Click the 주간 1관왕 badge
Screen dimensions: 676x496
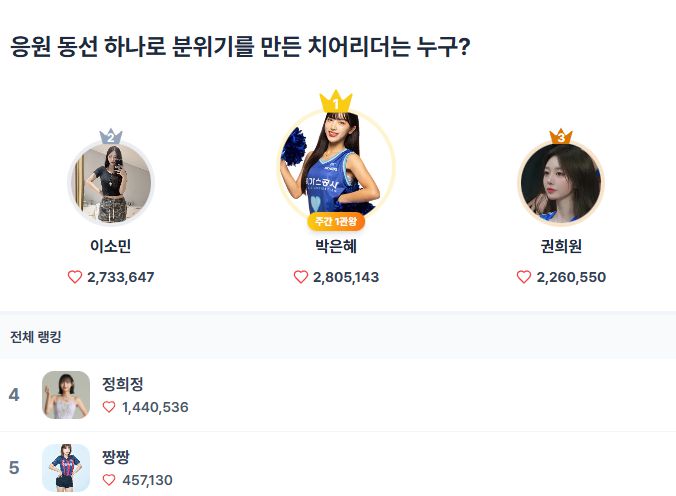point(336,221)
